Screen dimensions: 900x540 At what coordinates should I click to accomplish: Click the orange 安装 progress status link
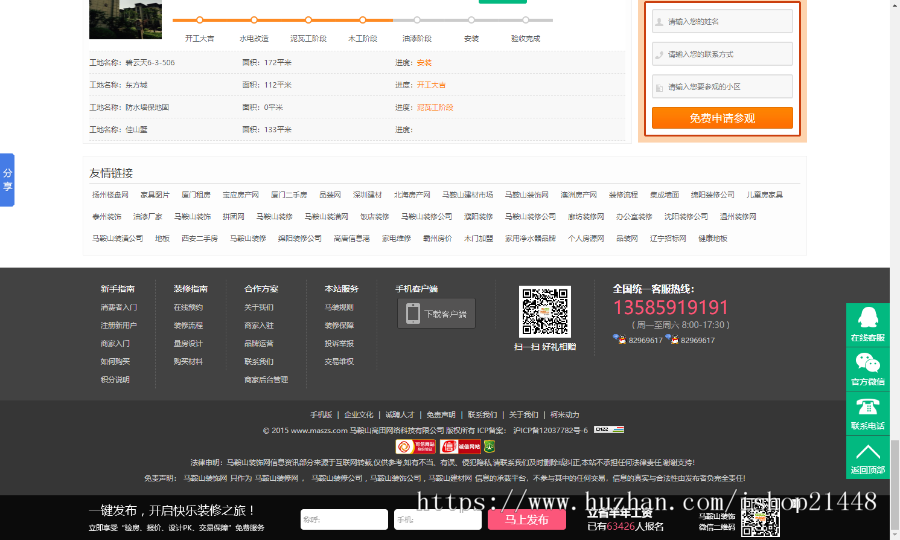(x=424, y=63)
